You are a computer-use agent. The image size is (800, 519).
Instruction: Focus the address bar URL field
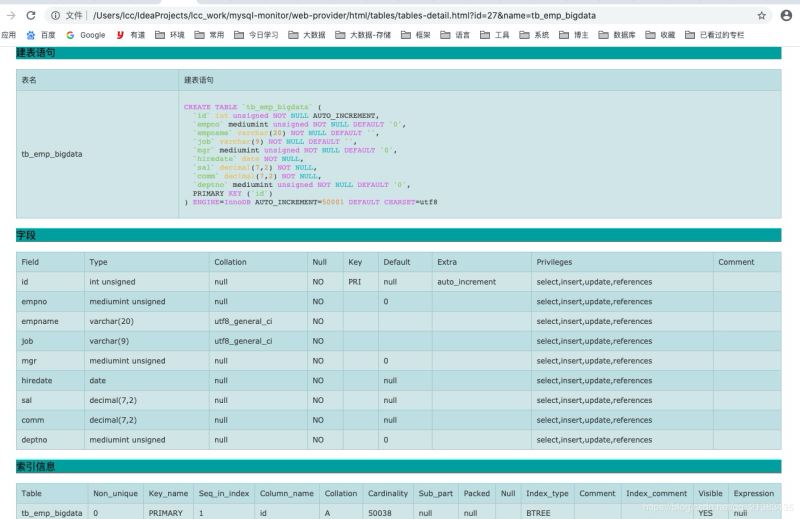[344, 15]
